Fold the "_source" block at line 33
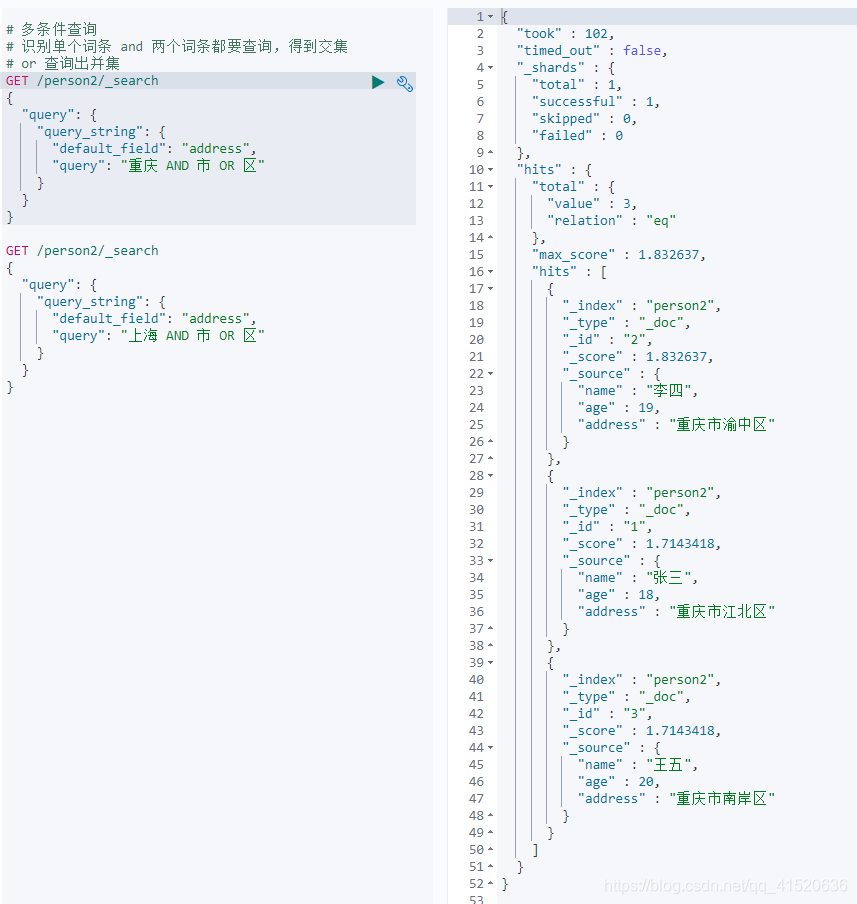 [x=490, y=561]
